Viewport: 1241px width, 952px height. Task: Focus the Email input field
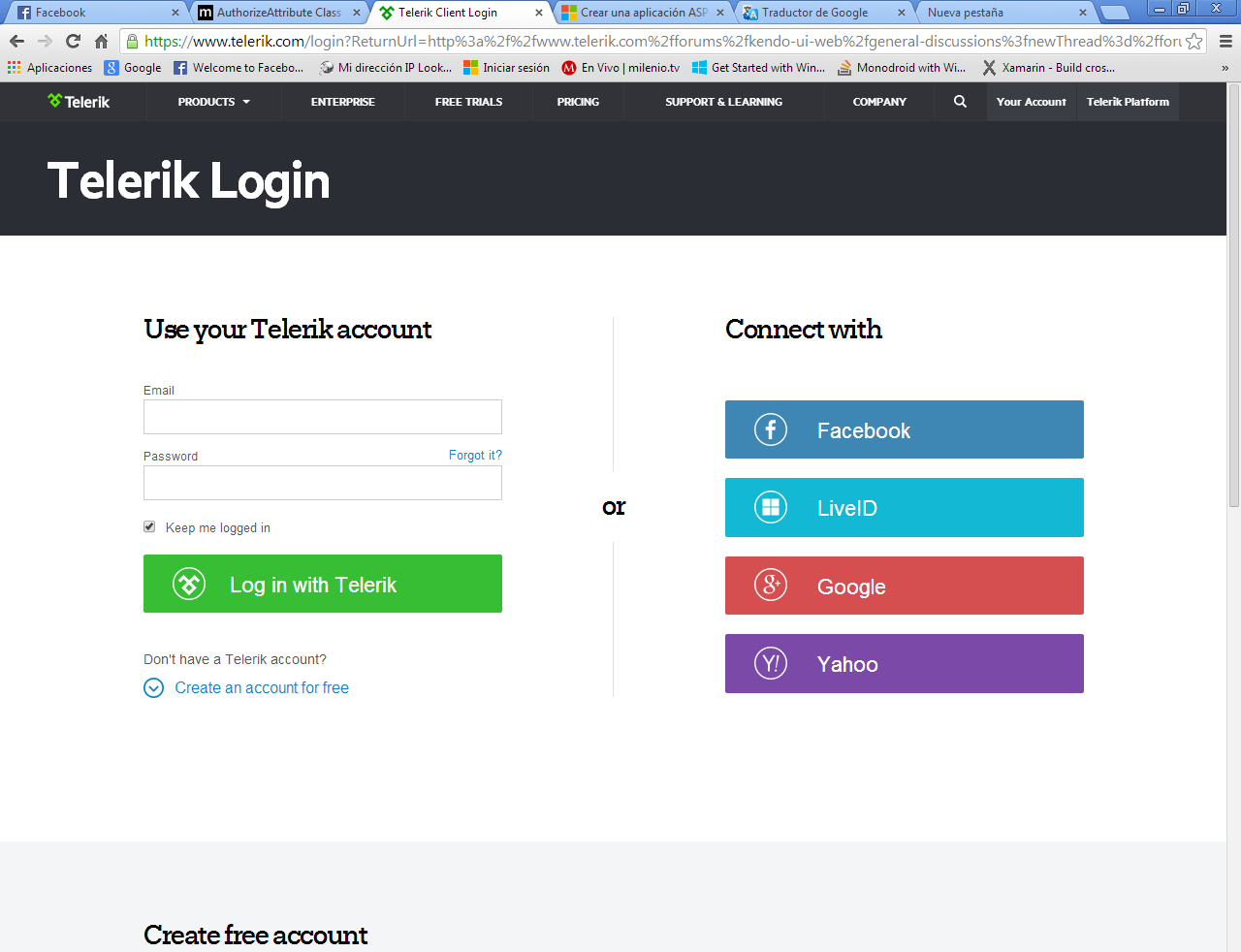point(323,417)
